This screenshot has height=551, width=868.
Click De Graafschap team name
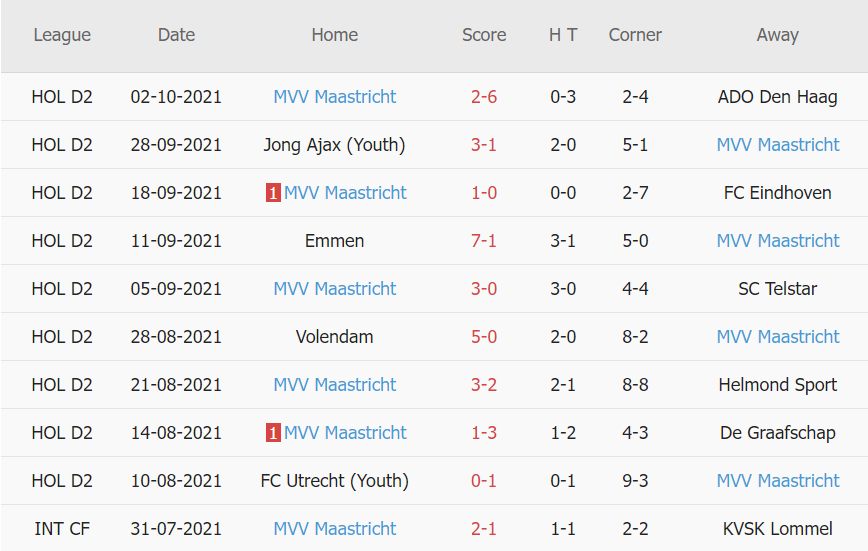click(x=777, y=433)
